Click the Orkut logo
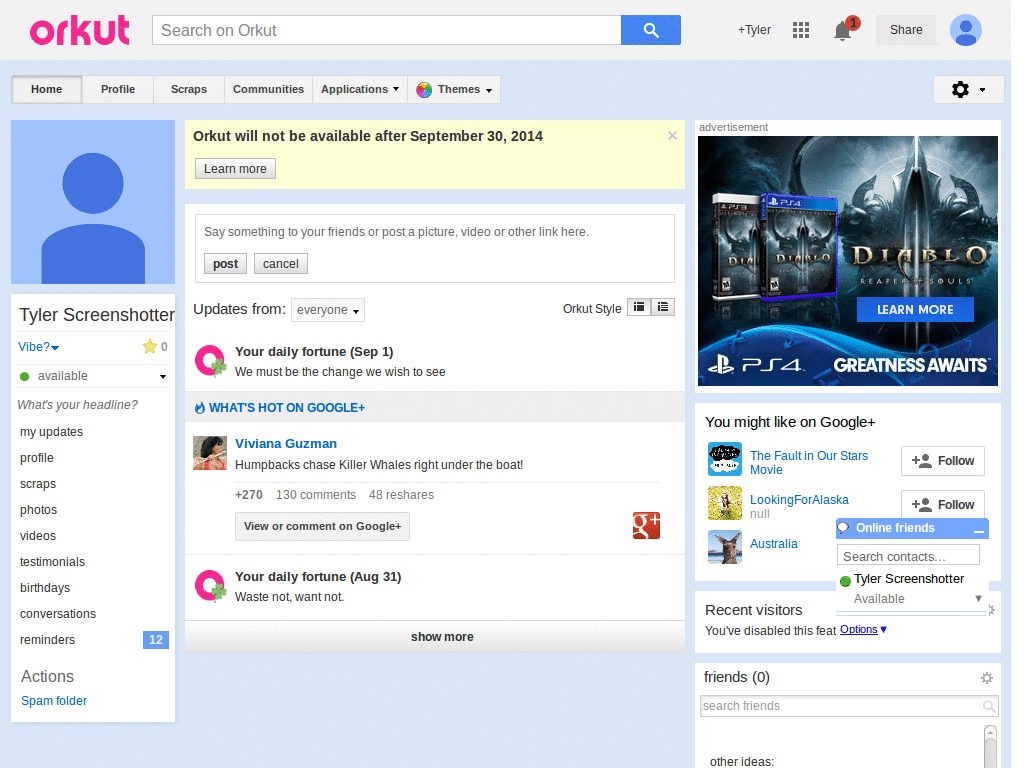The width and height of the screenshot is (1024, 768). (x=80, y=31)
